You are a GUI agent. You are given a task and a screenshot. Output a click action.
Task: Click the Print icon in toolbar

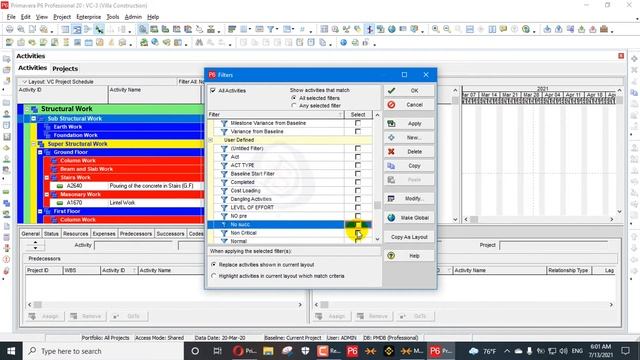(x=9, y=29)
